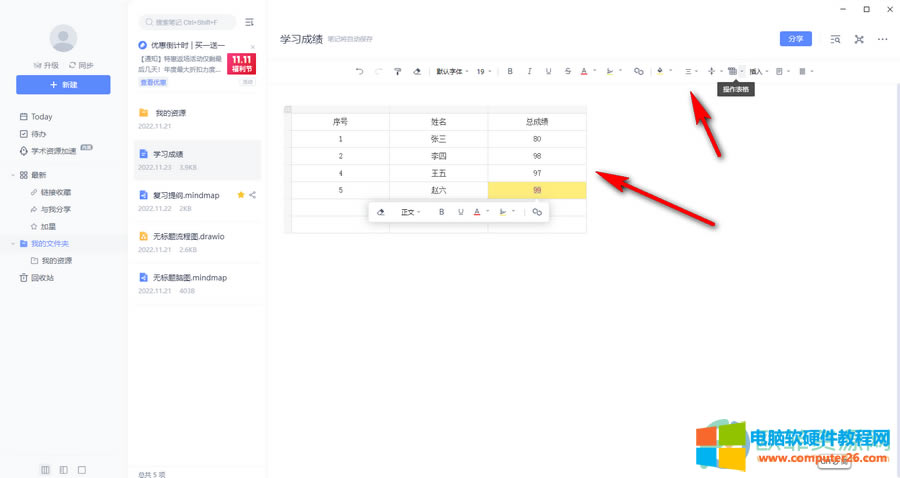Open the 插入 insert menu
This screenshot has width=900, height=478.
pos(758,71)
